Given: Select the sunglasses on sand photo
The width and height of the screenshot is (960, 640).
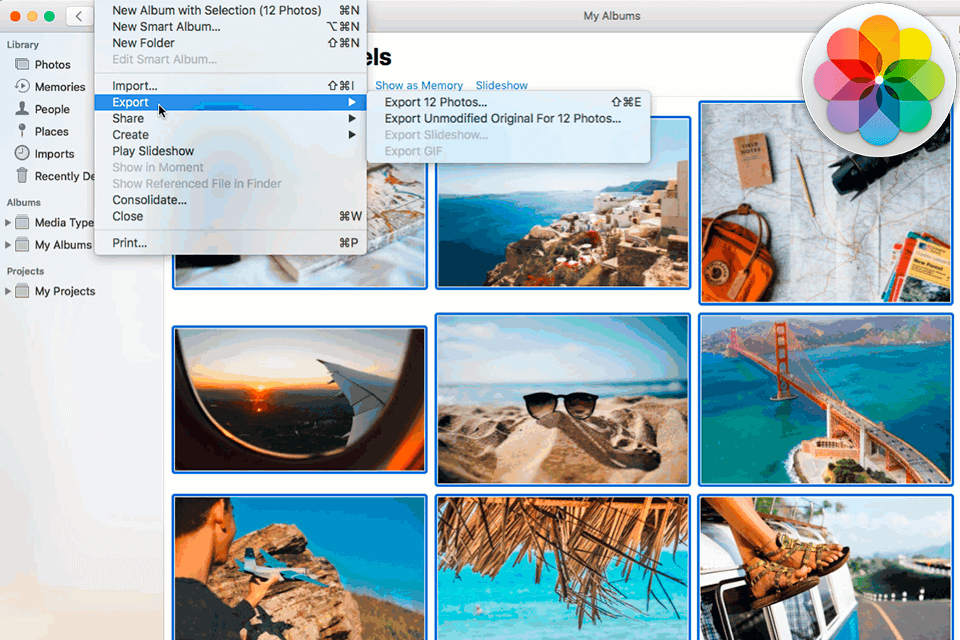Looking at the screenshot, I should click(x=563, y=399).
